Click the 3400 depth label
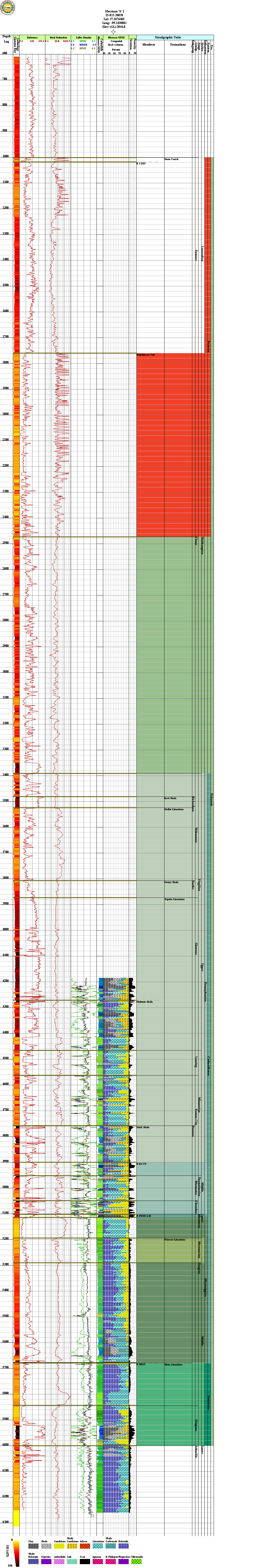Screen dimensions: 278x1568 (5, 775)
